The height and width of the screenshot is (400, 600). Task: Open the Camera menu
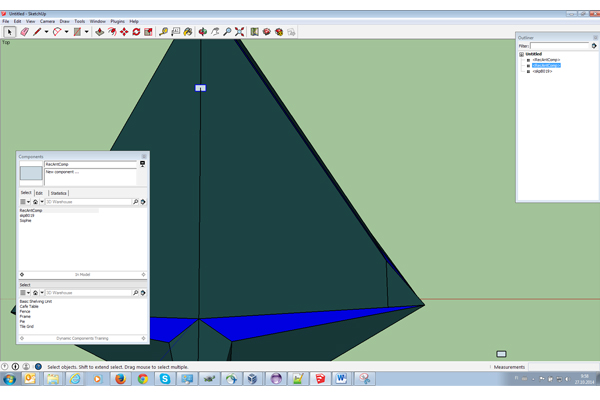click(x=47, y=21)
